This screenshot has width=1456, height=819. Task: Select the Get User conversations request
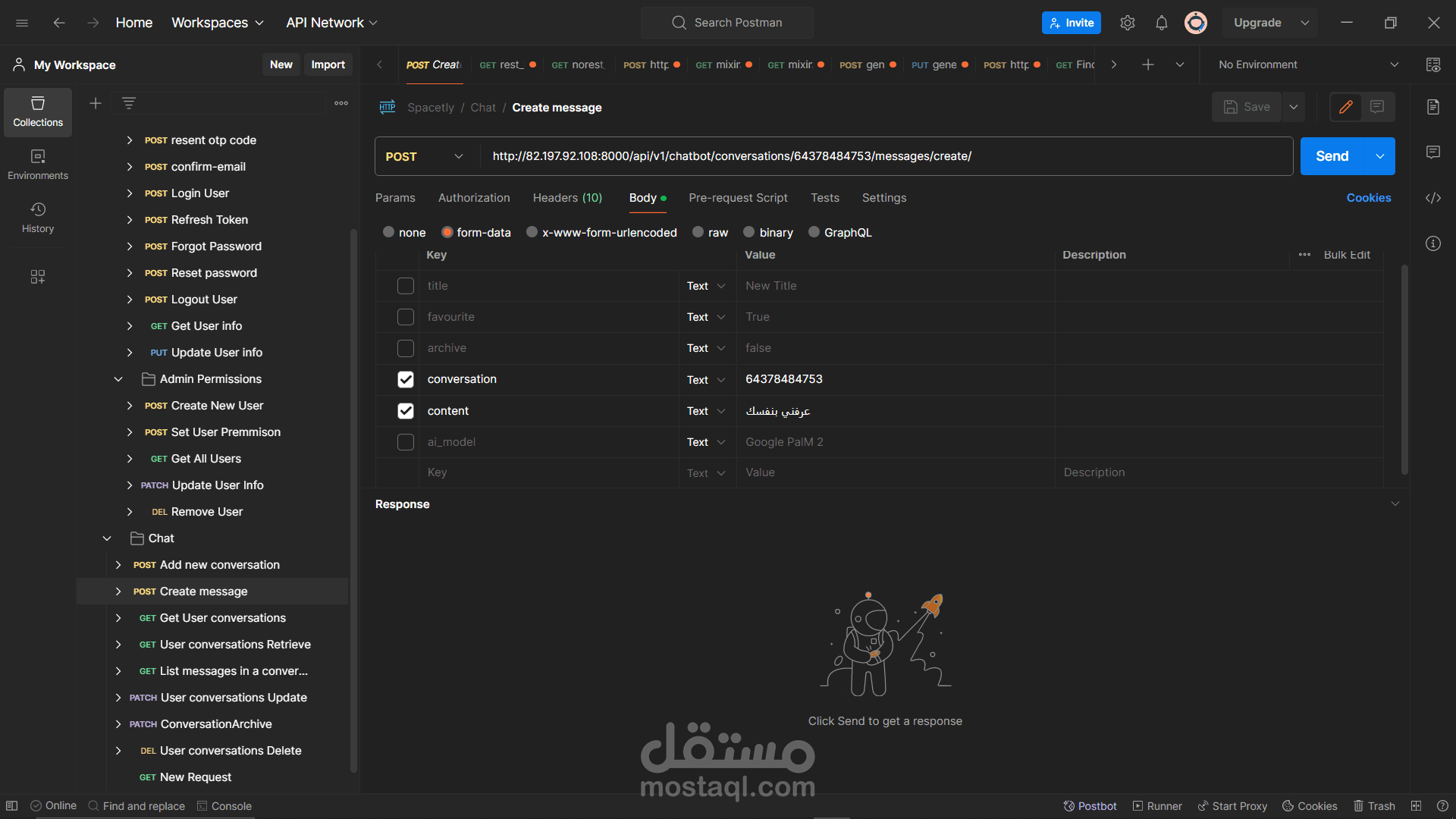click(223, 618)
